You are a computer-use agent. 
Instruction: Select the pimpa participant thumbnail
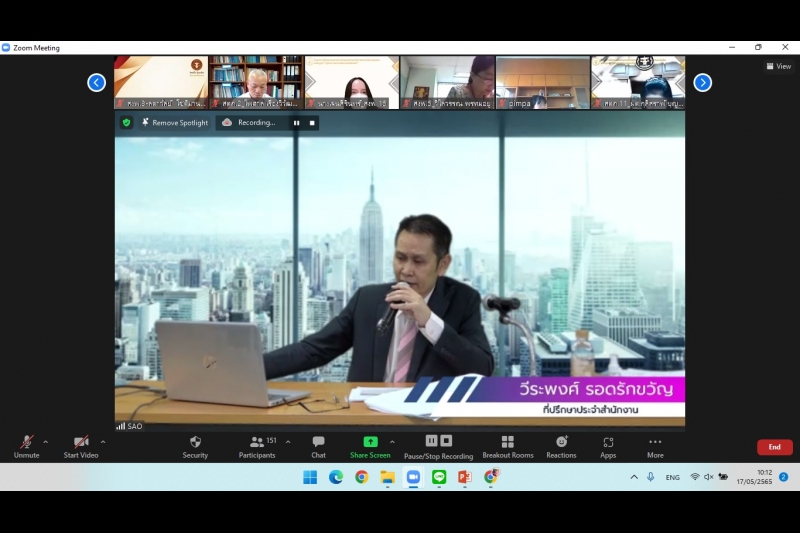coord(543,82)
